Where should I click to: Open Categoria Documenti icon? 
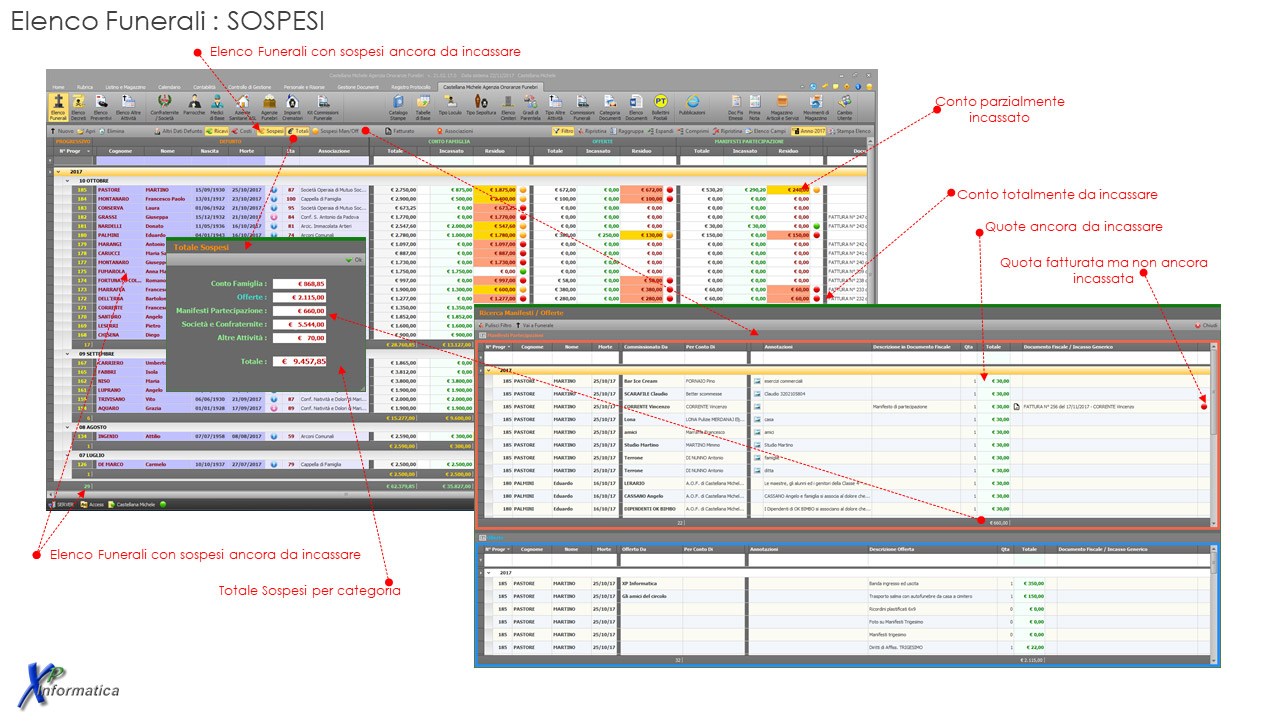click(x=610, y=108)
